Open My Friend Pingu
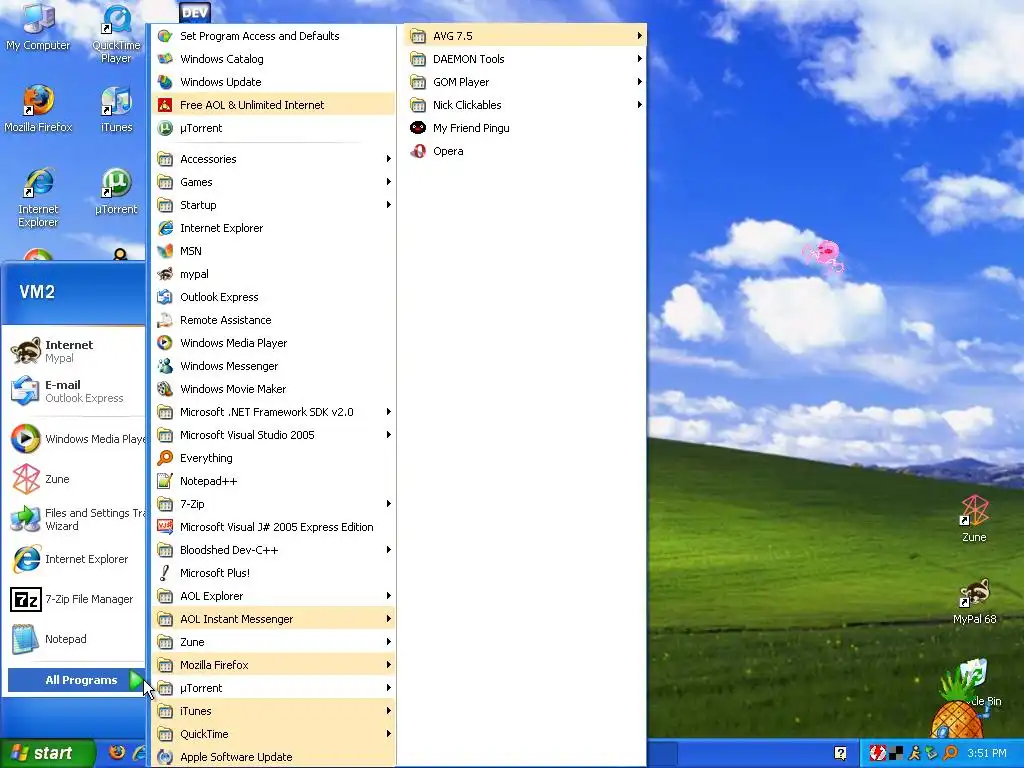The height and width of the screenshot is (768, 1024). pos(526,128)
